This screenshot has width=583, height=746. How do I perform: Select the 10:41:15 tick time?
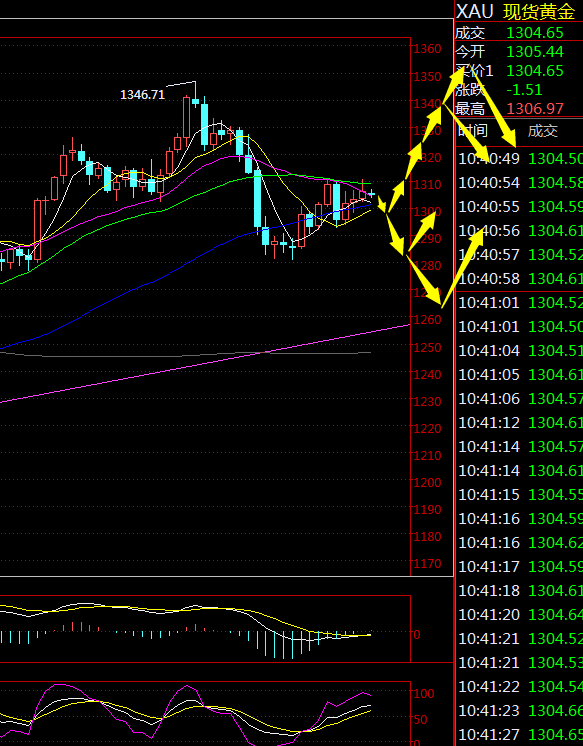point(489,494)
